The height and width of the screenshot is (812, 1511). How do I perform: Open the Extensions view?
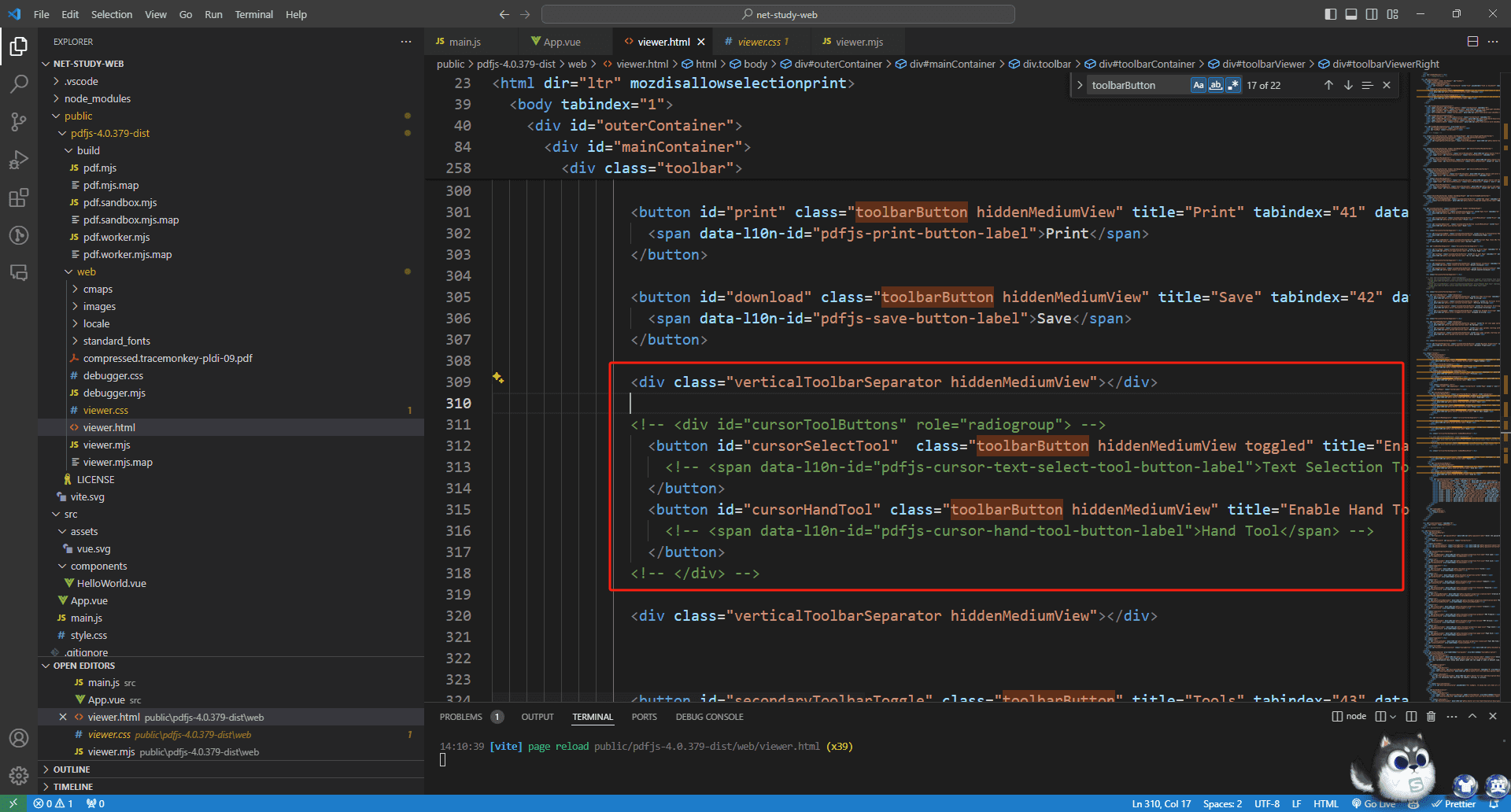19,197
